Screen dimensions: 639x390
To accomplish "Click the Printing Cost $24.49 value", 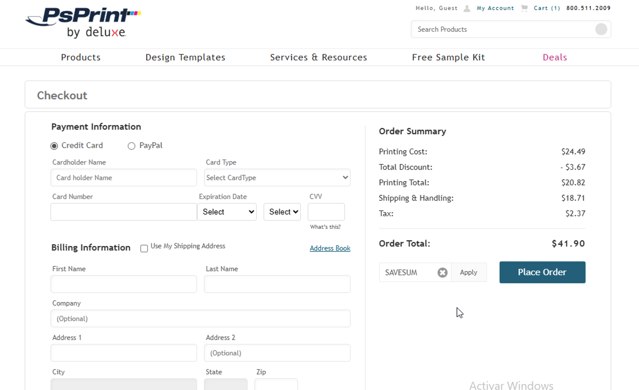I will point(573,152).
